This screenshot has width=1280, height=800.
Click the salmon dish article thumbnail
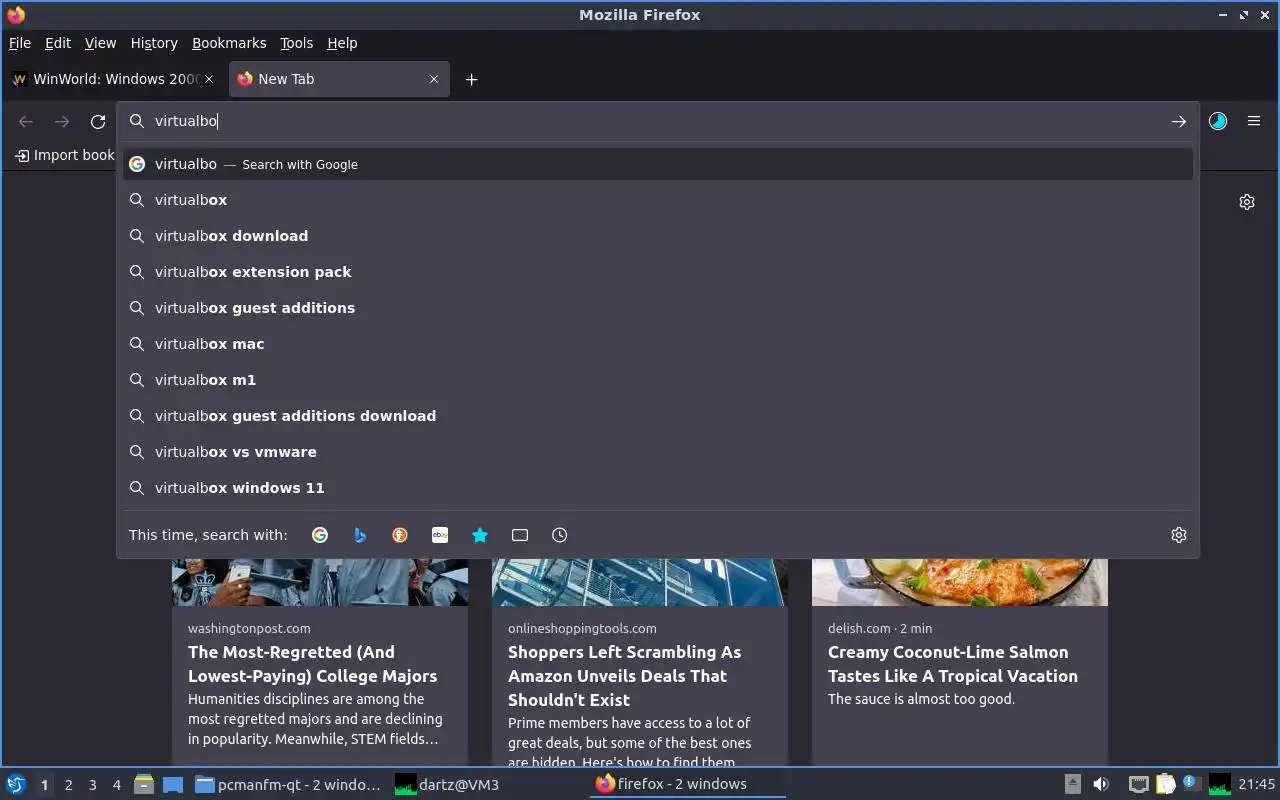click(960, 582)
